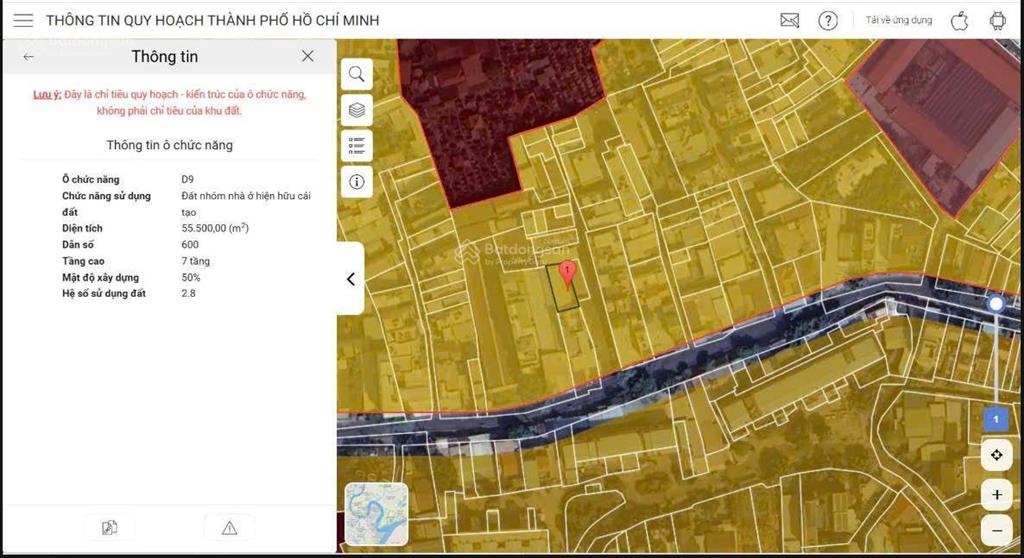This screenshot has height=558, width=1024.
Task: Open the map layers panel
Action: tap(356, 110)
